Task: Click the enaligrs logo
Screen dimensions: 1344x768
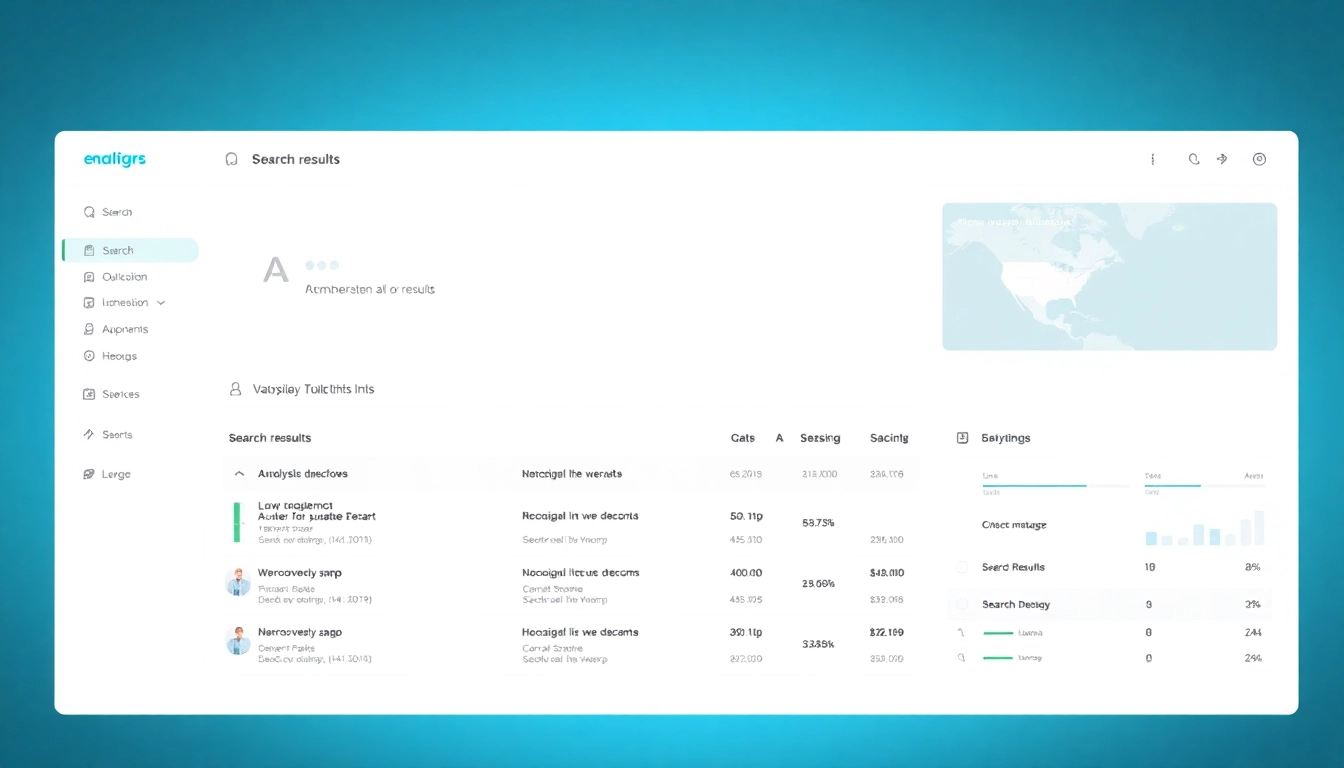Action: (115, 159)
